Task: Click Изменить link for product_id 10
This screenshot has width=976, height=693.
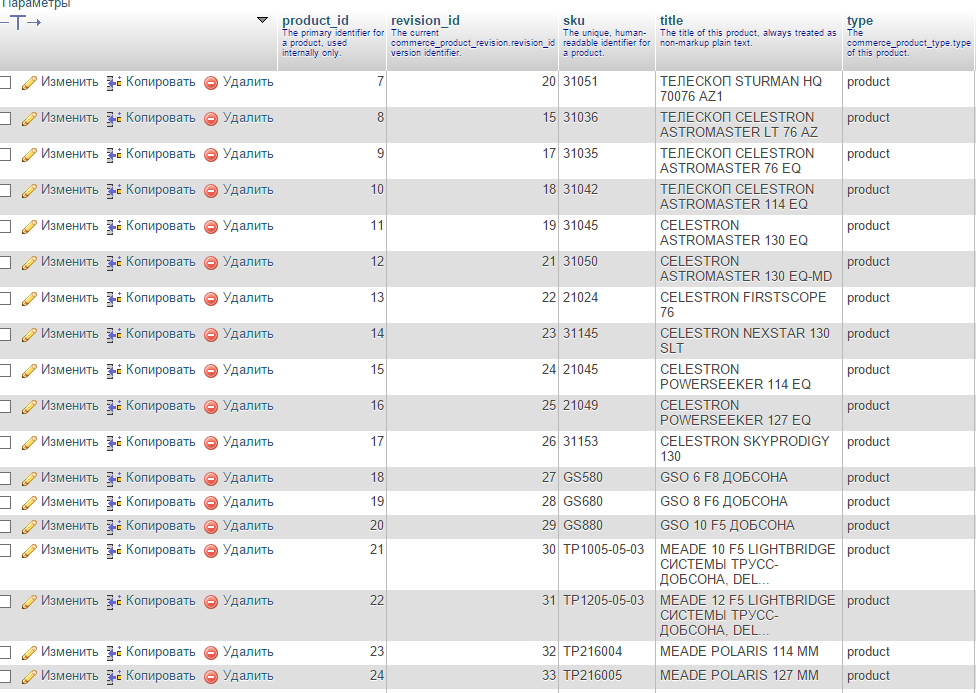Action: [70, 190]
